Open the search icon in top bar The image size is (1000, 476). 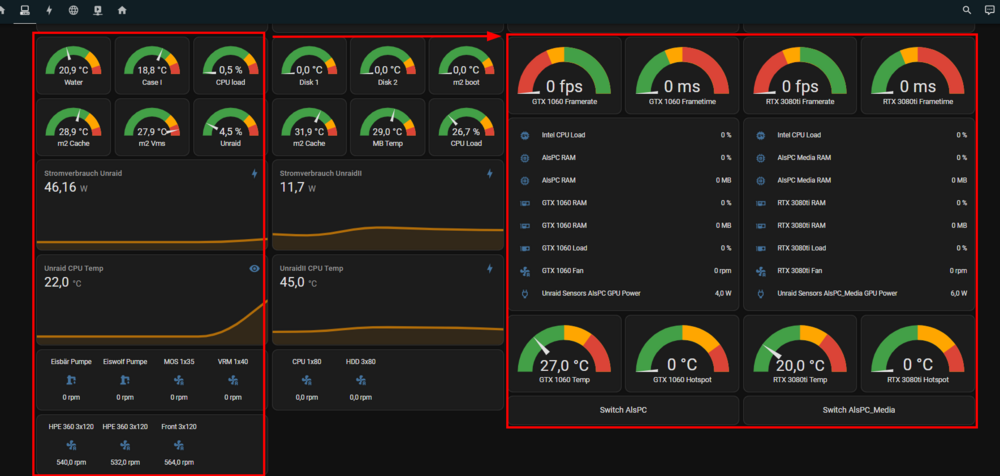pyautogui.click(x=967, y=10)
